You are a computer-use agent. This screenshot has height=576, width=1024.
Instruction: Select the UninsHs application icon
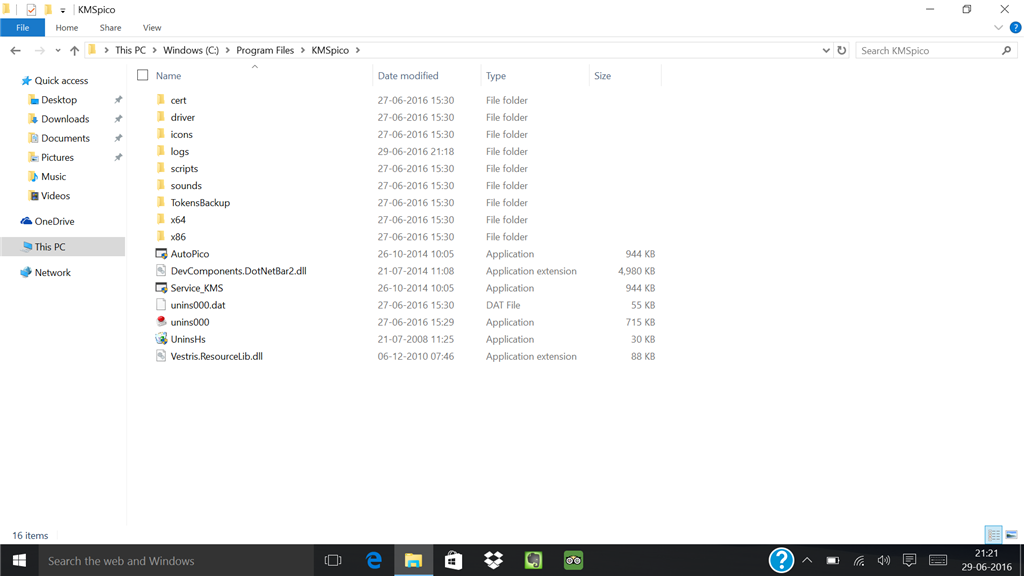[161, 338]
